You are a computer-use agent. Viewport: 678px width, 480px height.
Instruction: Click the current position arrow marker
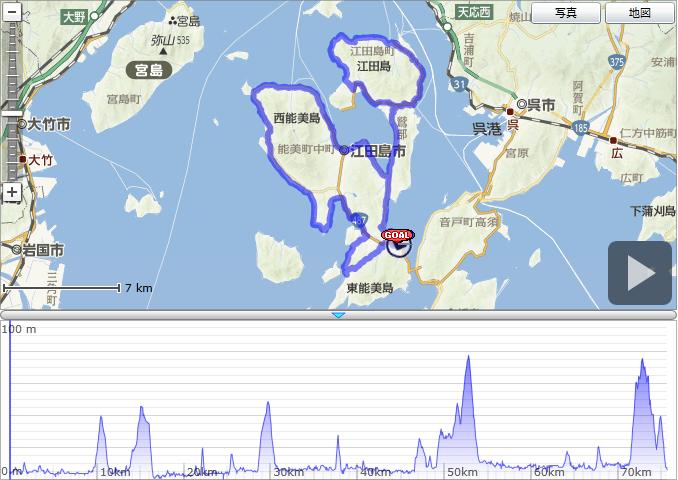coord(398,246)
